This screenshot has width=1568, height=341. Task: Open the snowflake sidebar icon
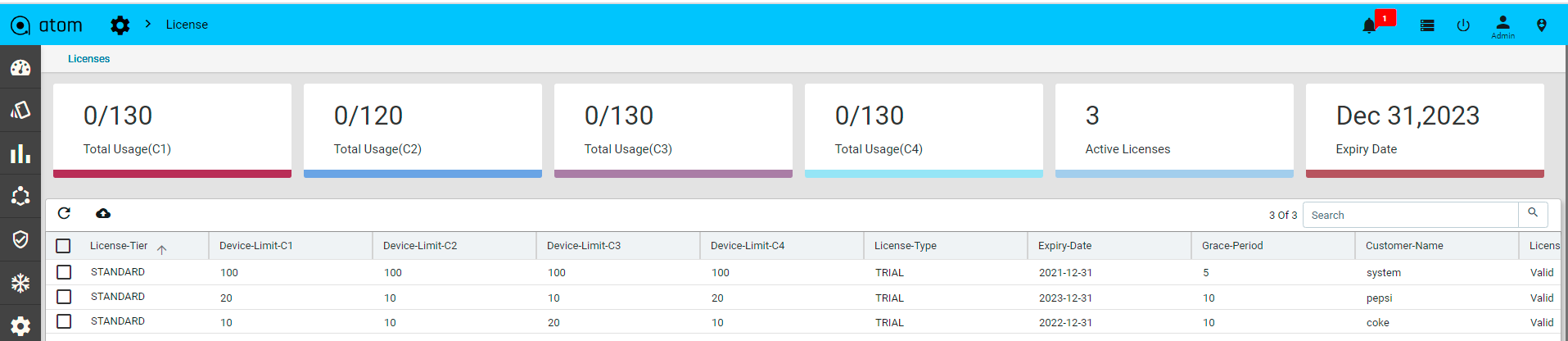point(20,283)
